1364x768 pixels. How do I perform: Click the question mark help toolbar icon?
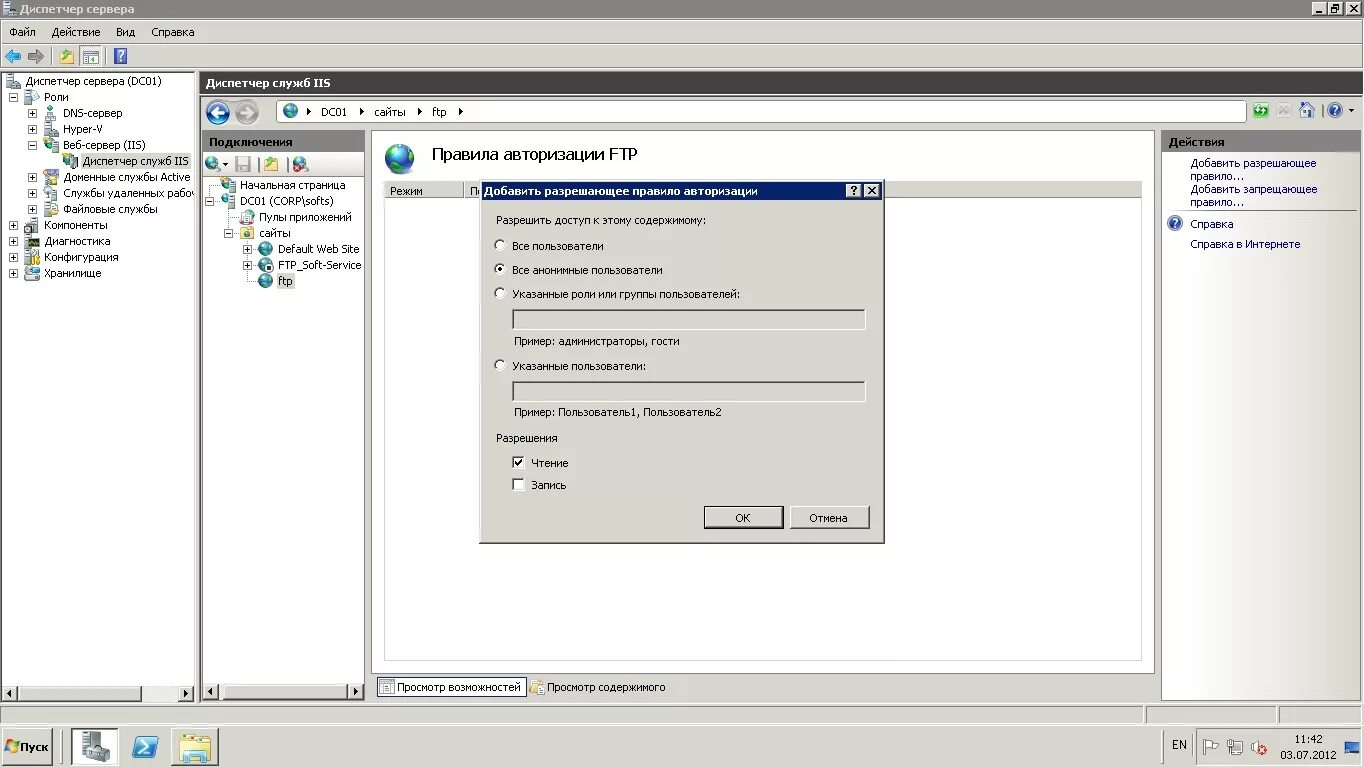coord(120,56)
